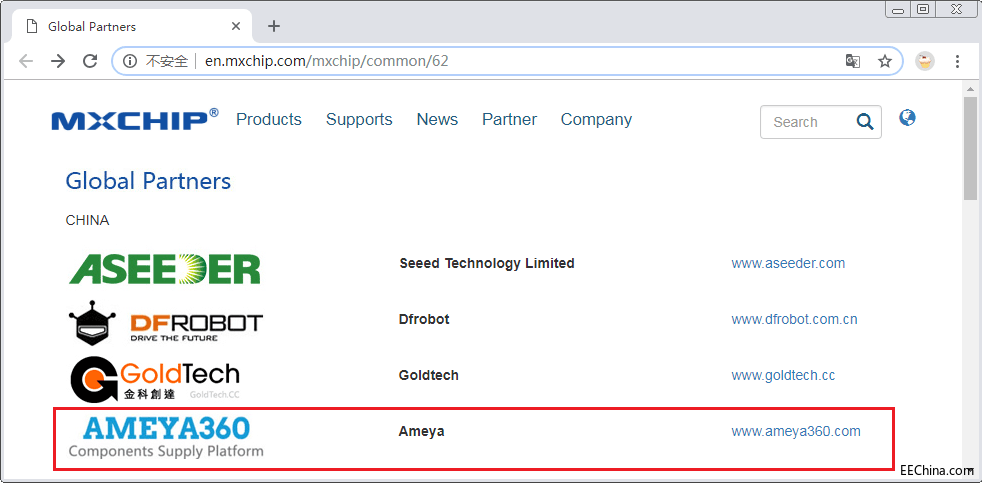
Task: Visit www.ameya360.com link
Action: click(795, 431)
